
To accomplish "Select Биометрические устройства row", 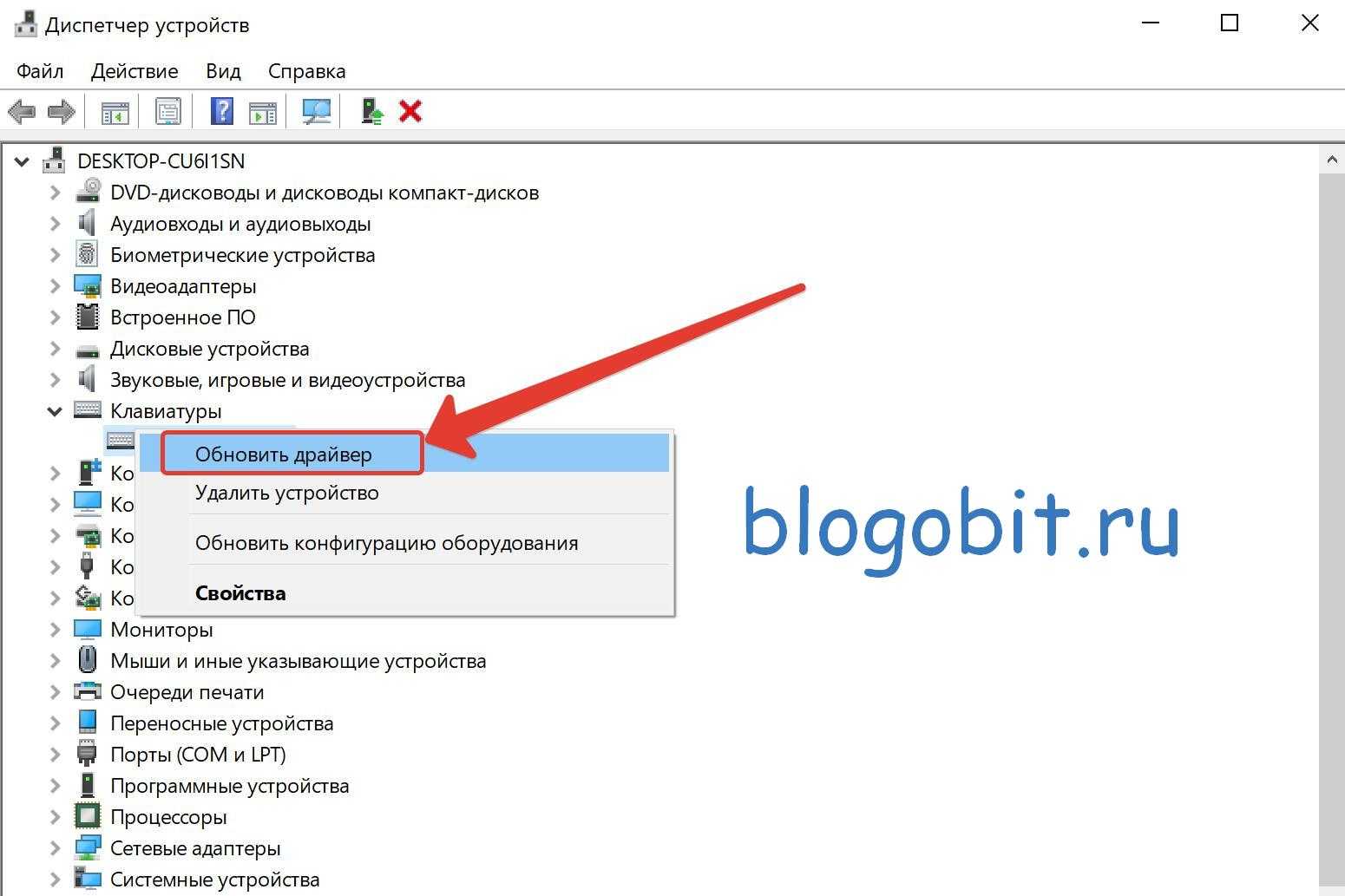I will click(x=242, y=255).
